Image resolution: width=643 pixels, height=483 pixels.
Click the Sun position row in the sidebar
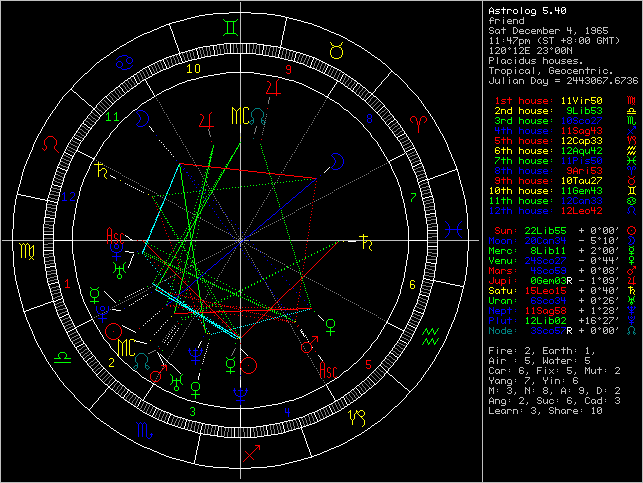(x=559, y=229)
